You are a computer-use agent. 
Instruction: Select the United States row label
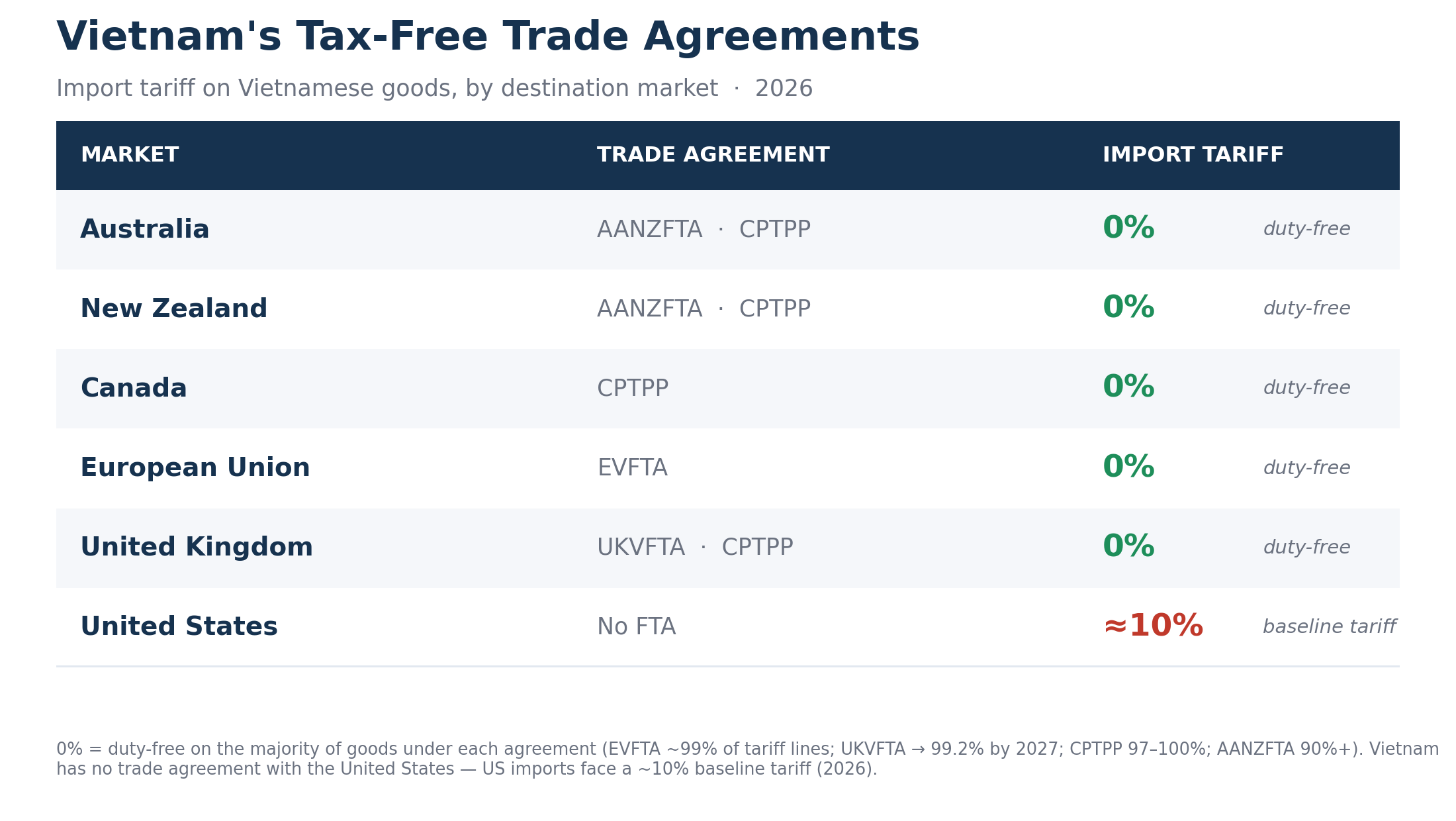click(x=179, y=627)
